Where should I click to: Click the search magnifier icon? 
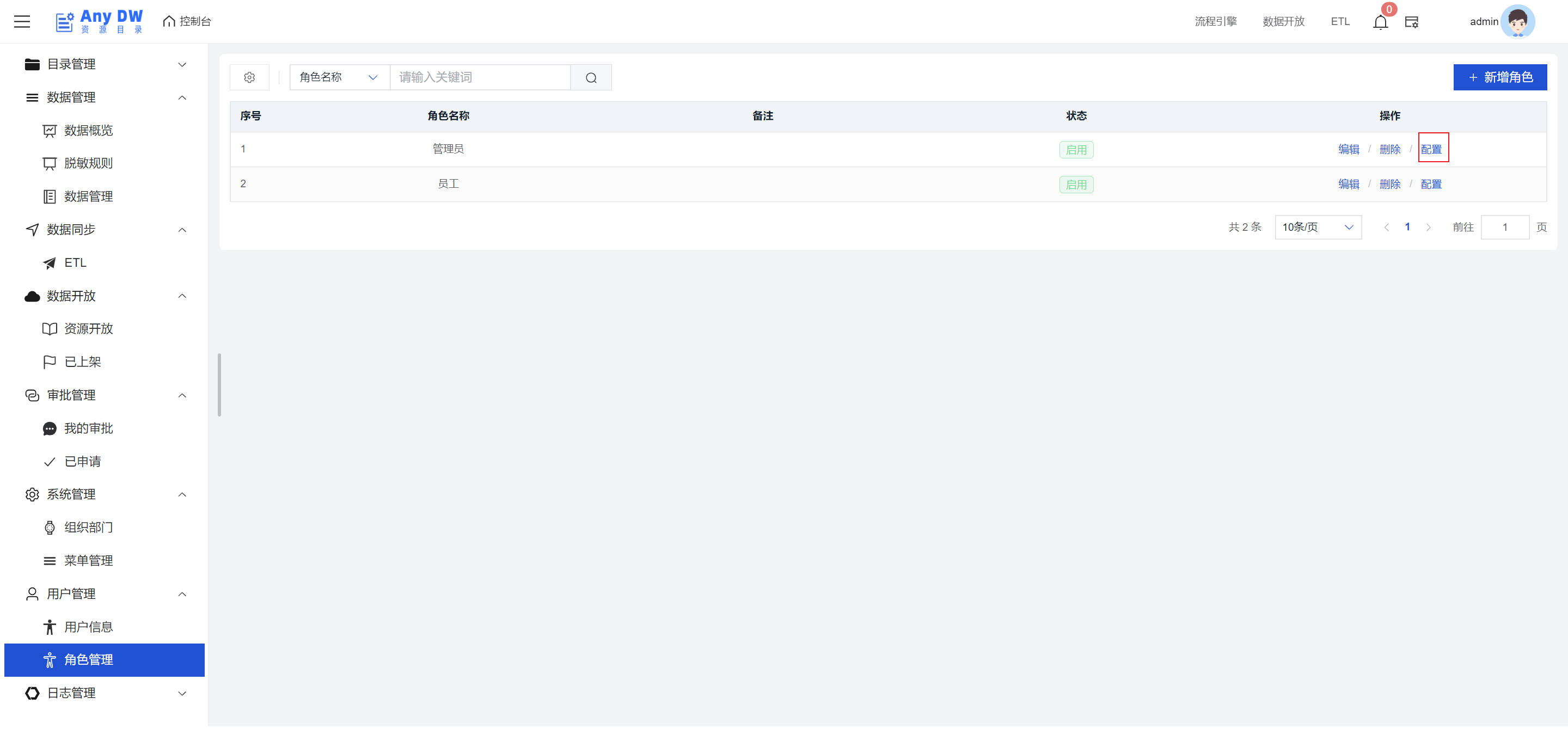point(590,77)
